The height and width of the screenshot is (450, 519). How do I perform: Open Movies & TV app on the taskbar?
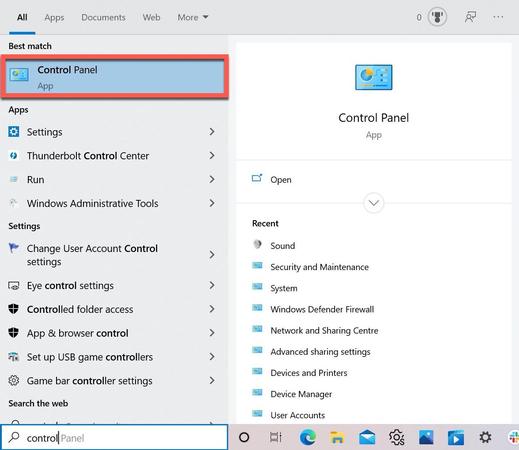click(x=456, y=437)
